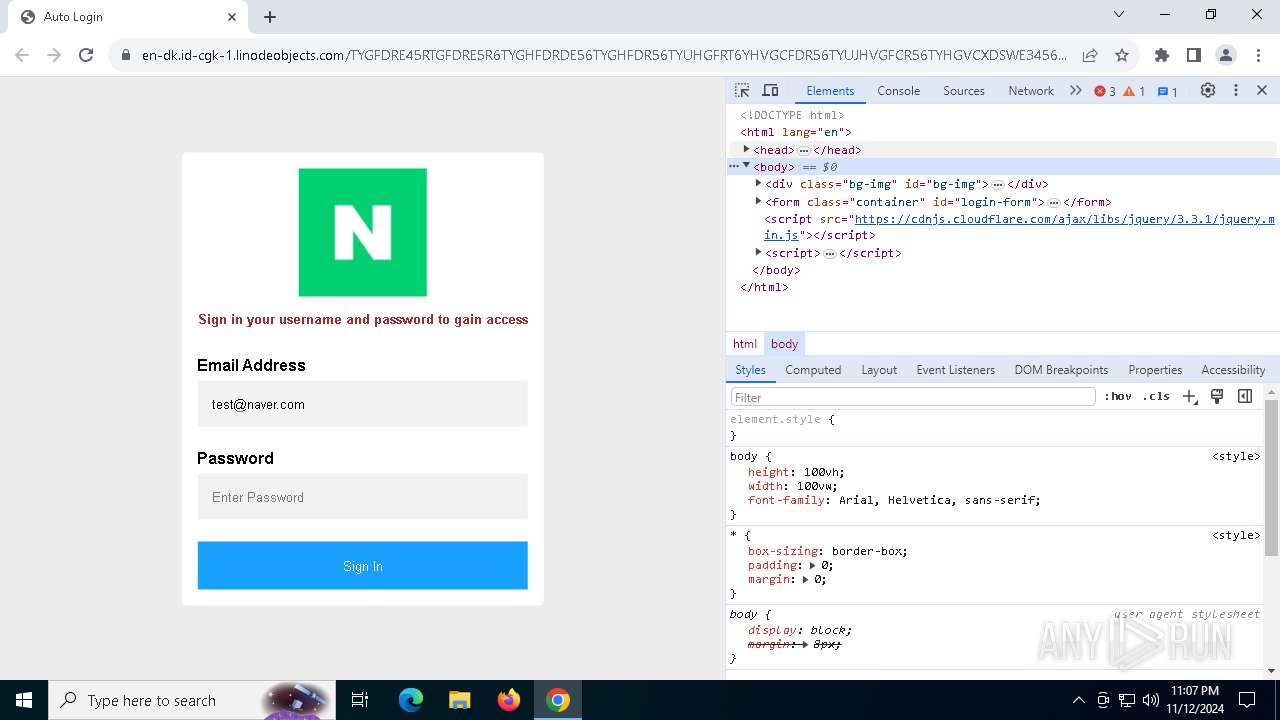Click the taskbar volume icon
This screenshot has height=720, width=1280.
[1151, 700]
